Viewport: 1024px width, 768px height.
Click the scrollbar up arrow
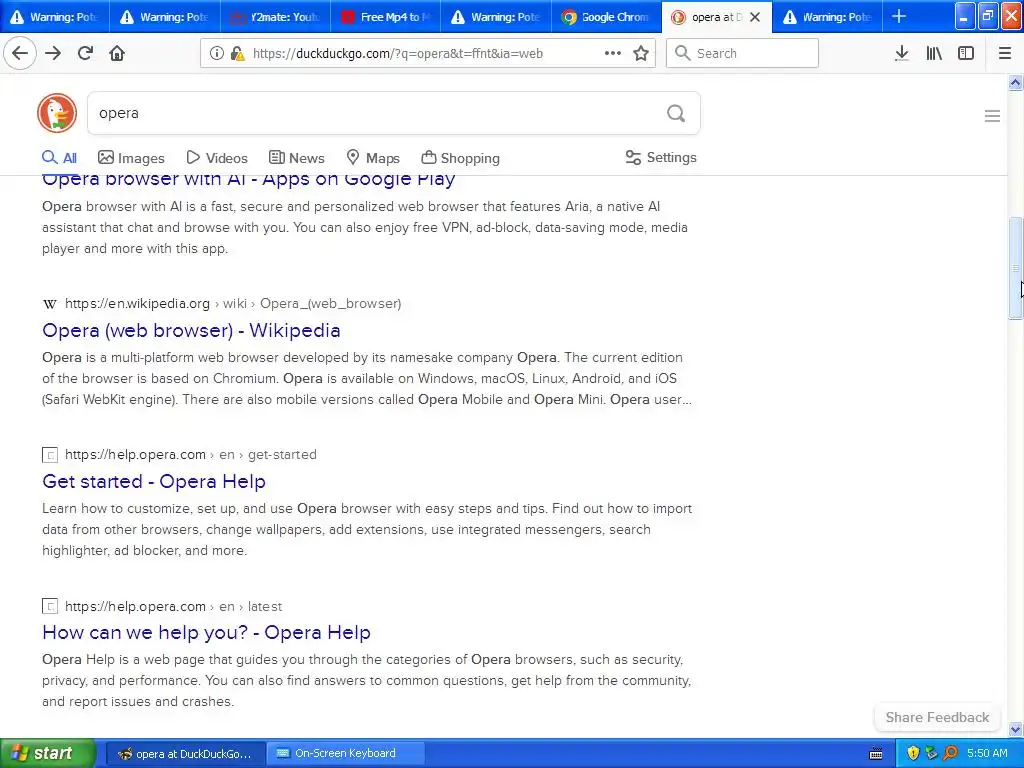point(1016,82)
